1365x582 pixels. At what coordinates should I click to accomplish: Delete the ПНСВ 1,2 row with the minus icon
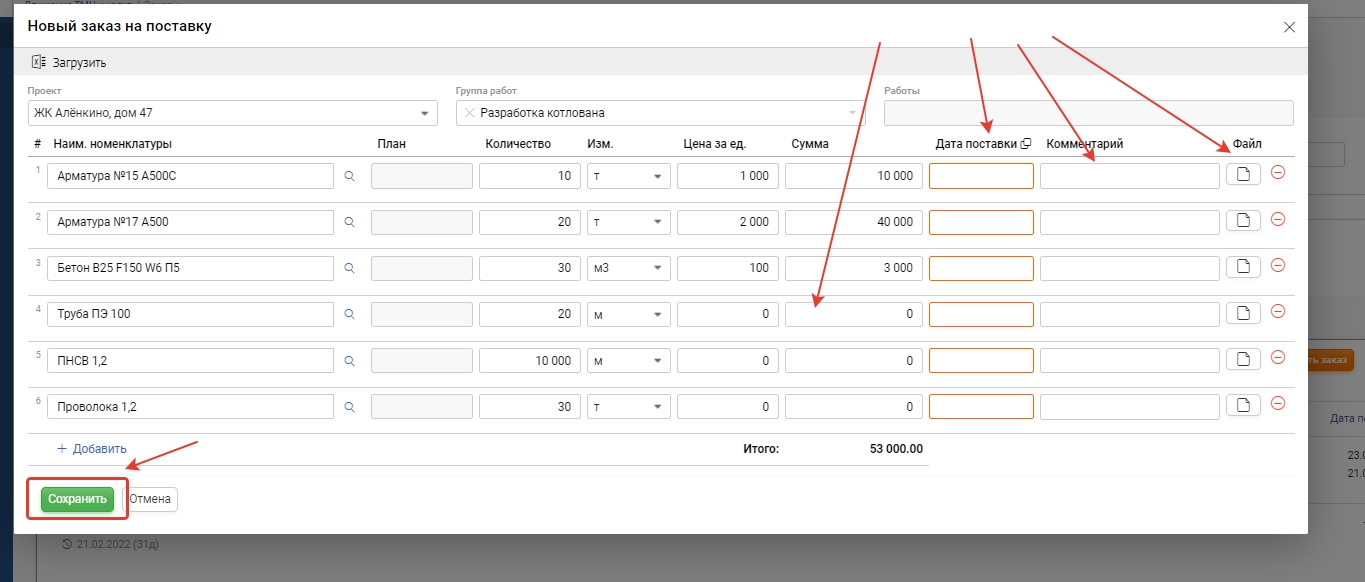[x=1277, y=358]
